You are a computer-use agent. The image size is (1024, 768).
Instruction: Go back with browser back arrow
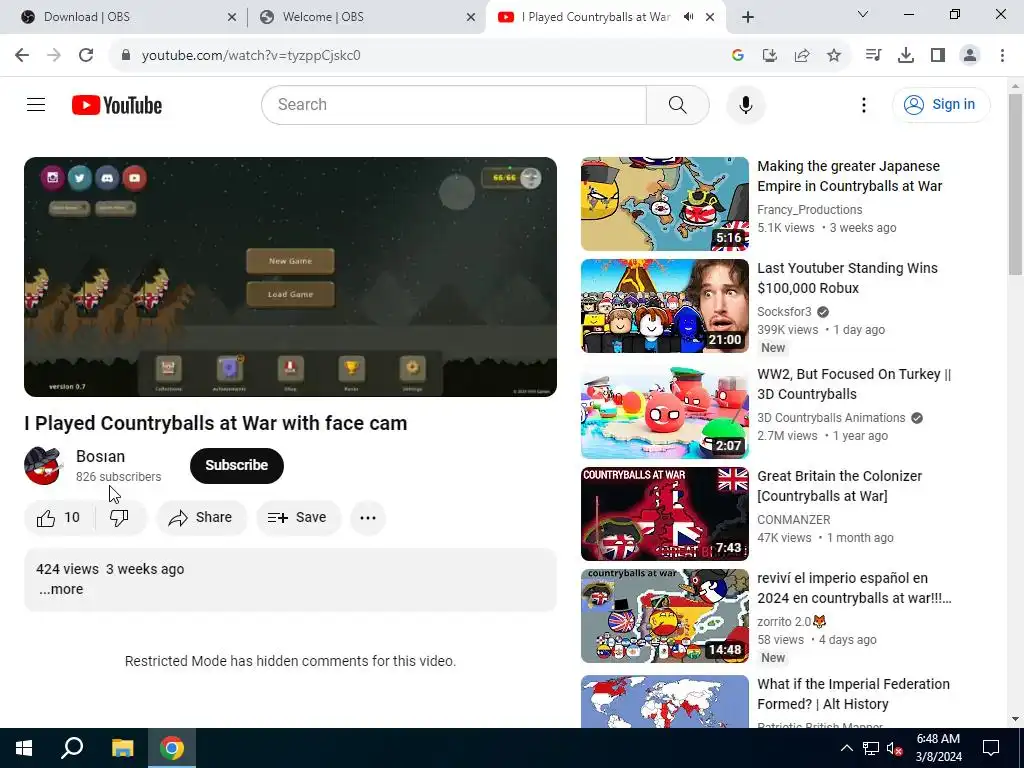[x=22, y=55]
